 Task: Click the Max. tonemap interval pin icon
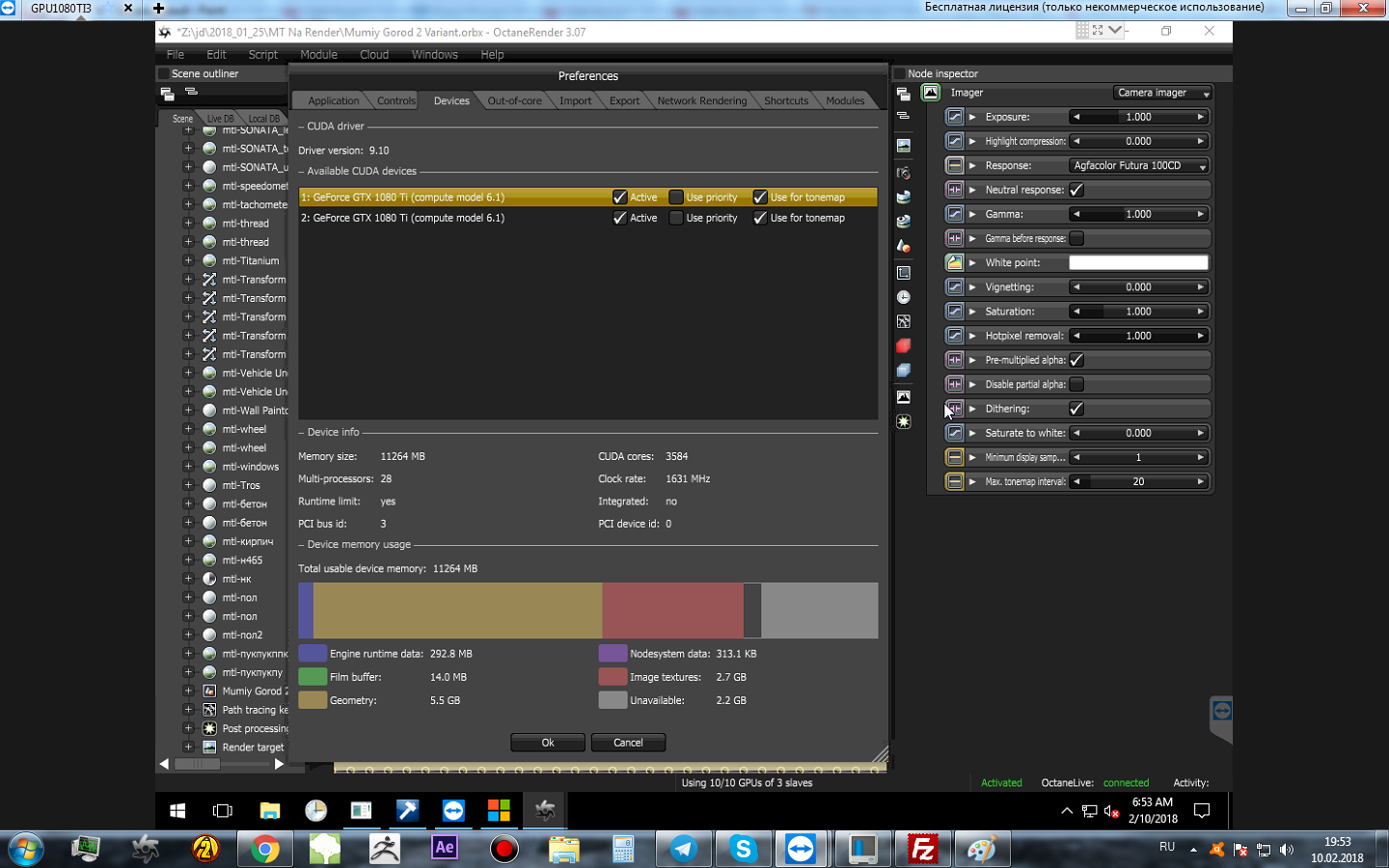coord(954,481)
